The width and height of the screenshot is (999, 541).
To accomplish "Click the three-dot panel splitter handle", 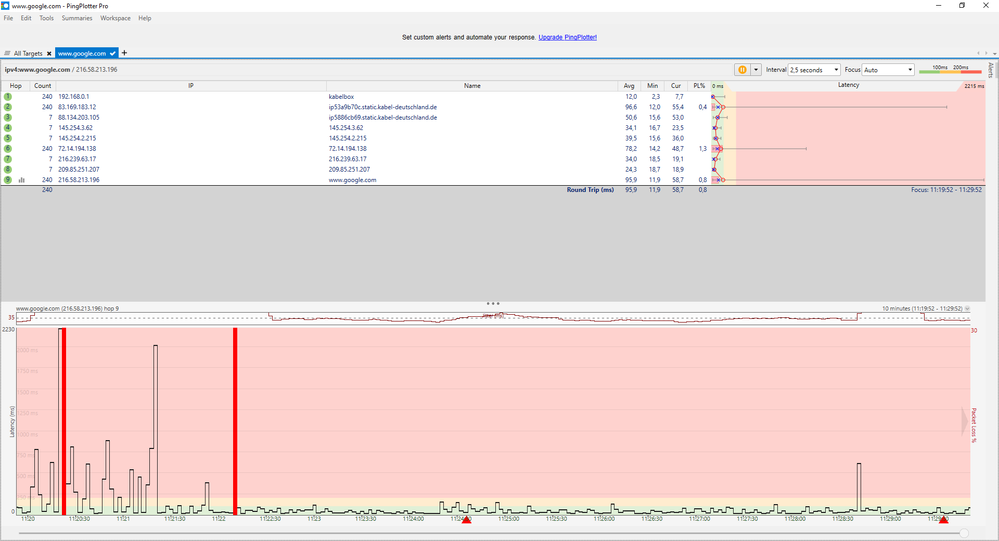I will 493,303.
